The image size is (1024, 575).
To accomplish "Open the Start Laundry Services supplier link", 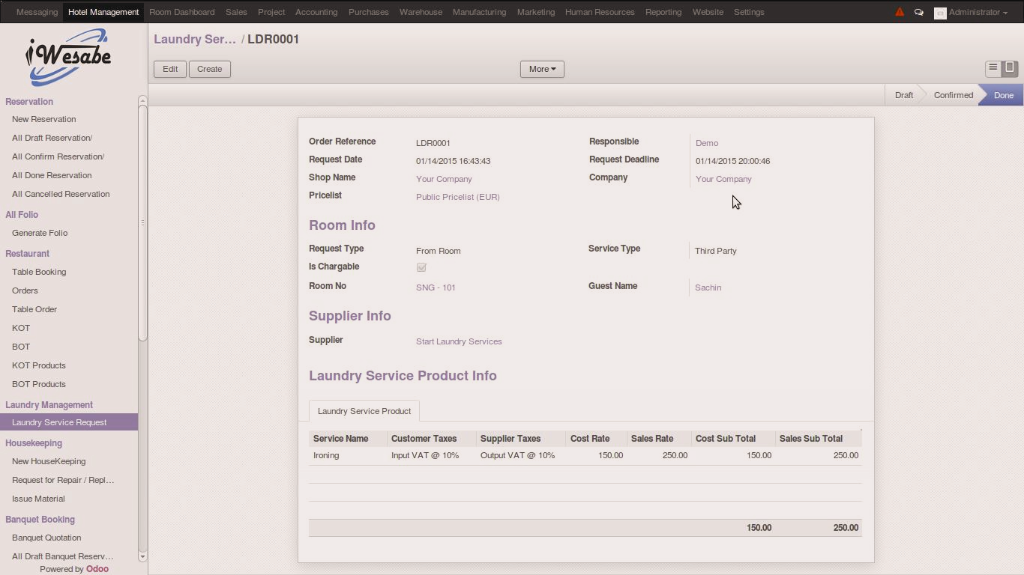I will point(459,341).
